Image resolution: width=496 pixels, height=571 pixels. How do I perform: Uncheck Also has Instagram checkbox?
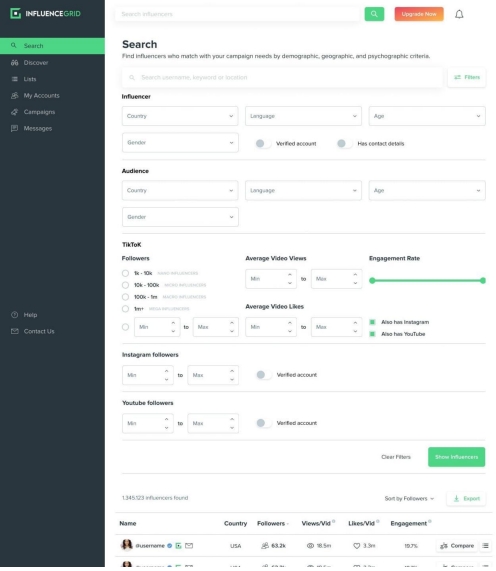372,322
